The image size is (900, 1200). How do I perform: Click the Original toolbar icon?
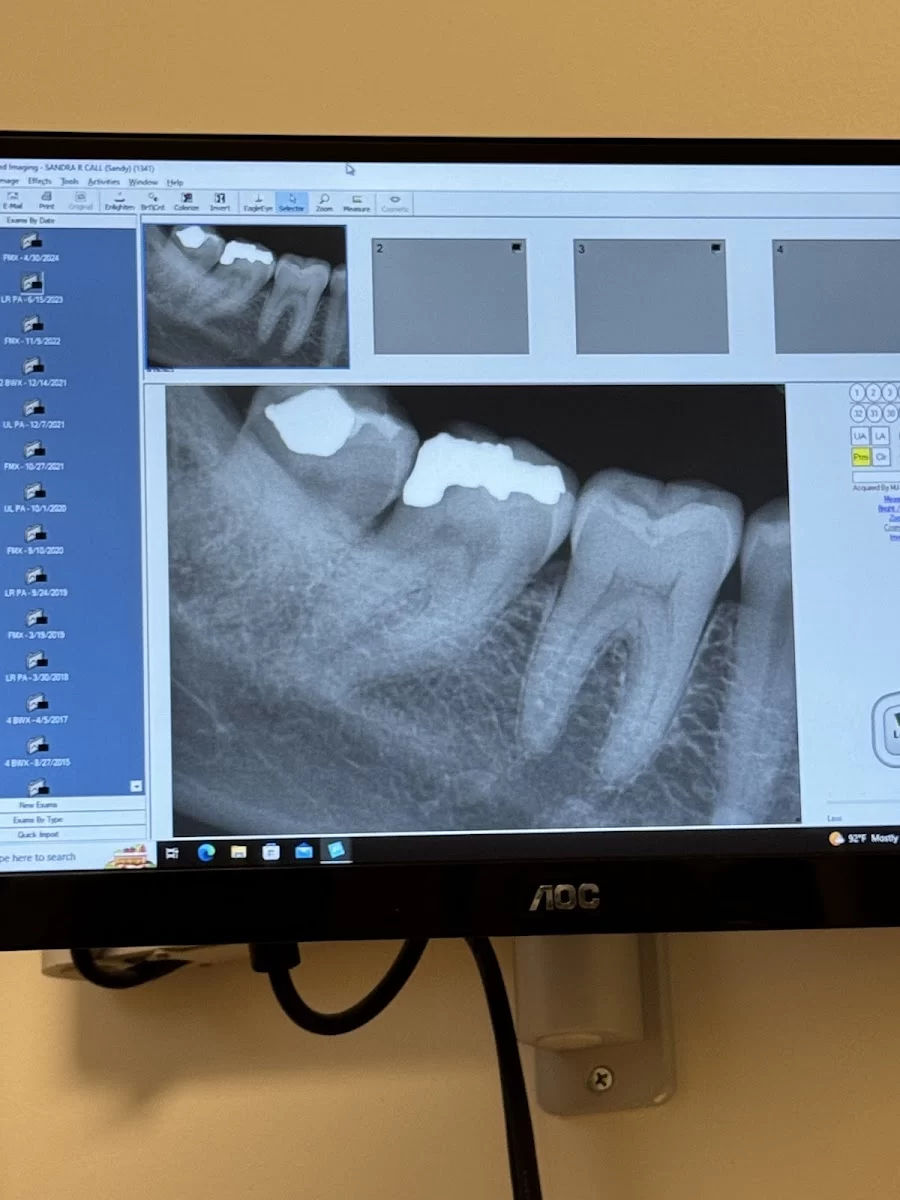81,202
